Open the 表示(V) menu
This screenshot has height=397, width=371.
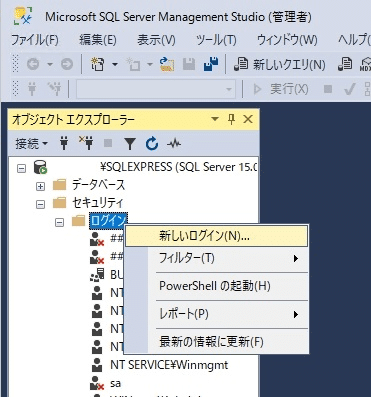(156, 40)
